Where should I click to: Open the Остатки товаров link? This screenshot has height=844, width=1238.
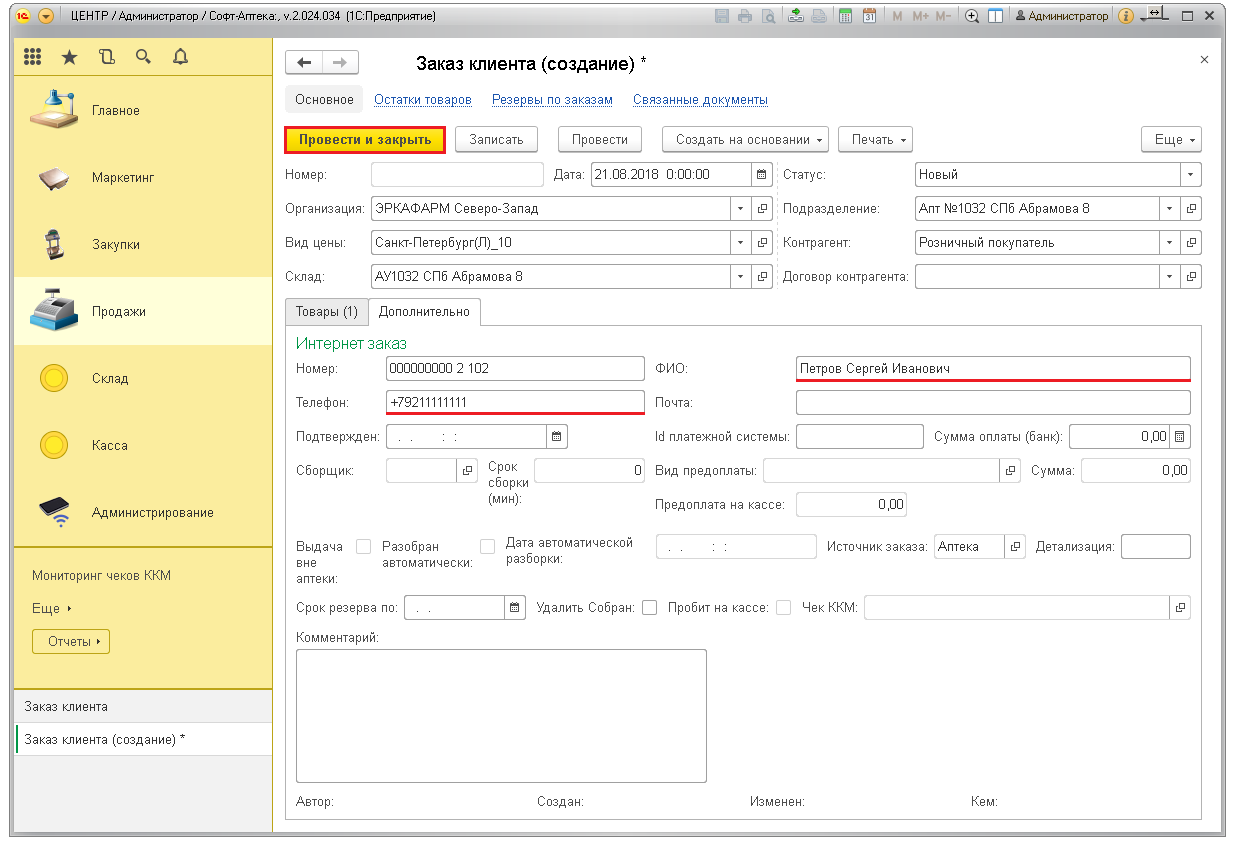pyautogui.click(x=422, y=100)
